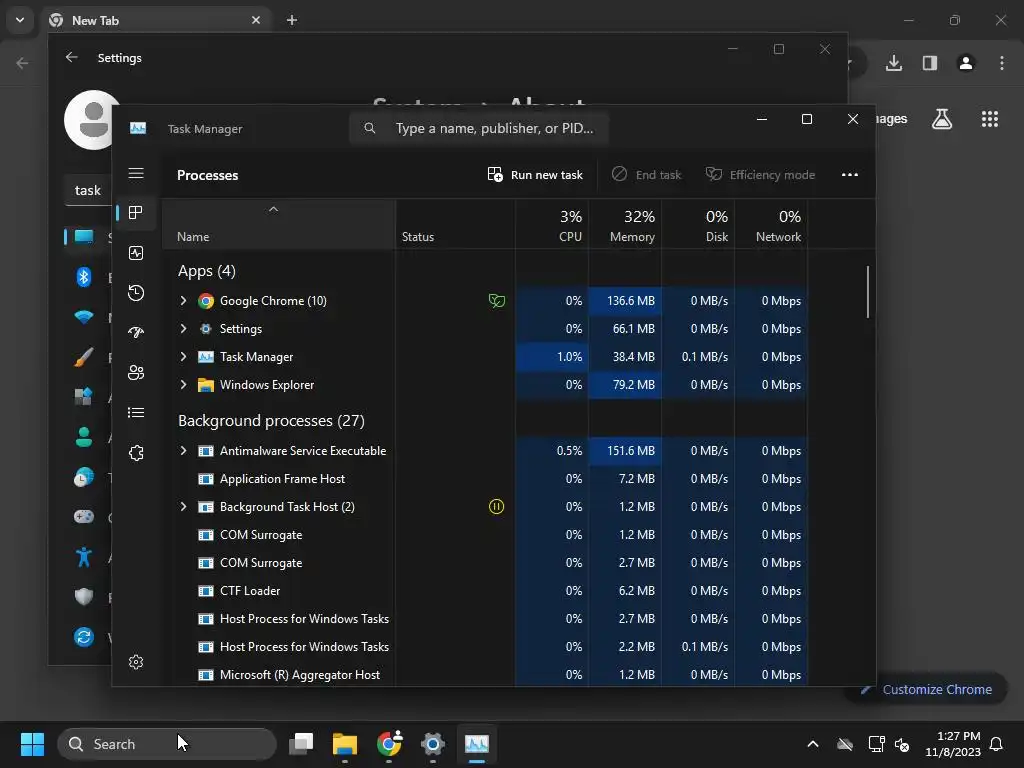Expand Google Chrome (10) process group
Screen dimensions: 1024x768
pos(184,300)
